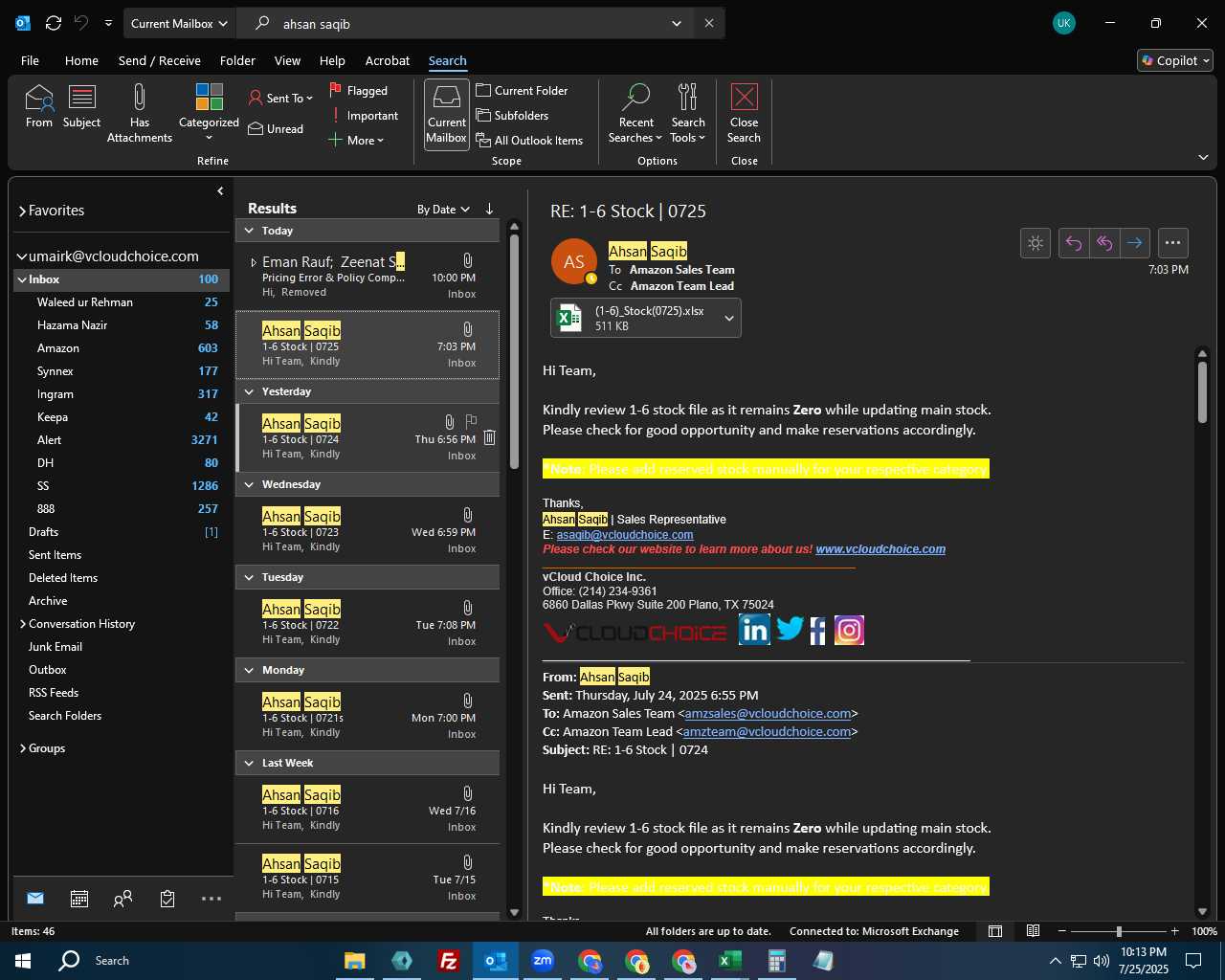Screen dimensions: 1225x980
Task: Toggle the Flagged filter
Action: click(359, 90)
